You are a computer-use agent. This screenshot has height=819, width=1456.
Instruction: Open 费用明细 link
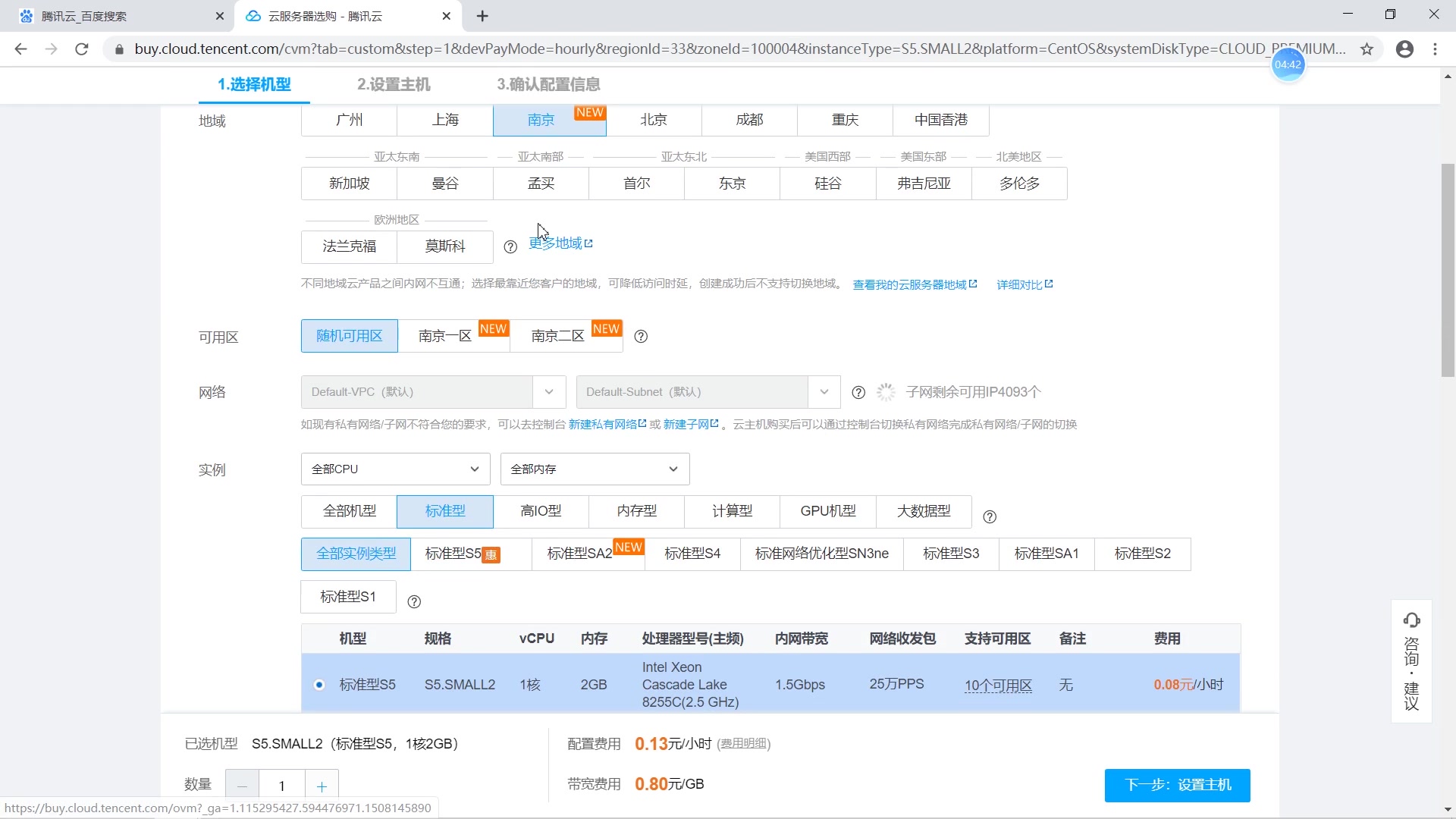[x=743, y=744]
